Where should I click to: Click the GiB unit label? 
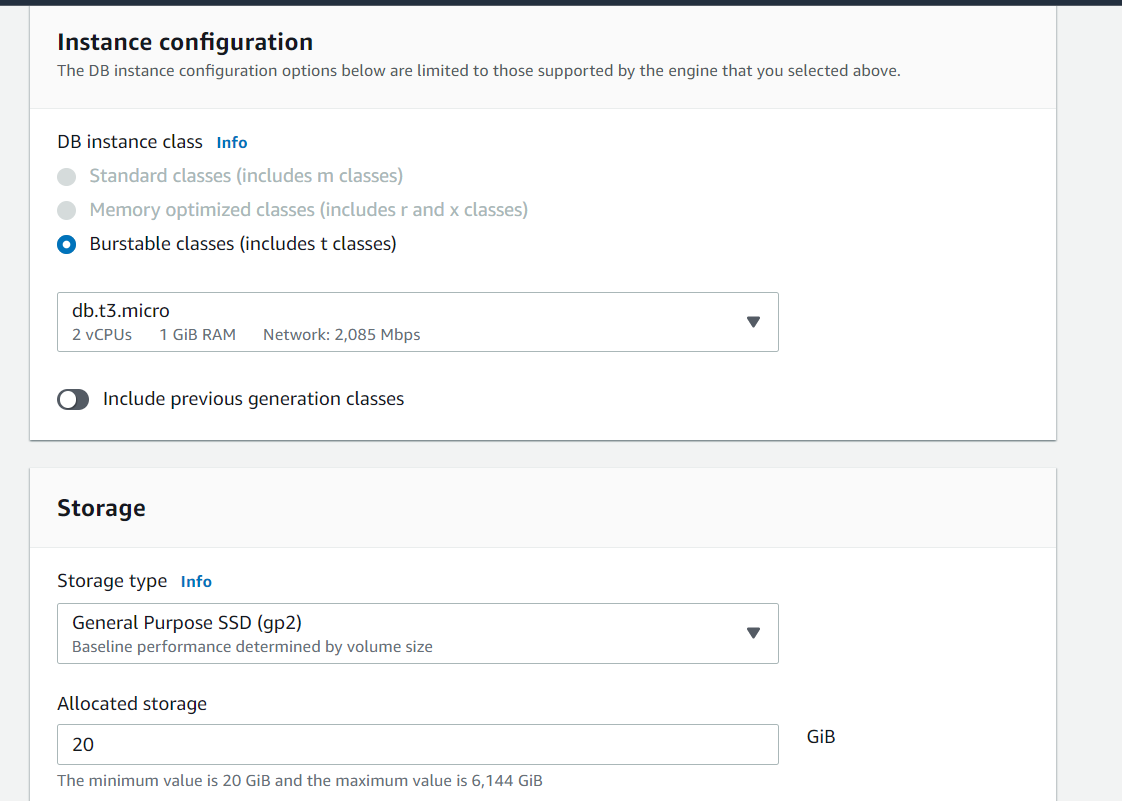click(821, 737)
